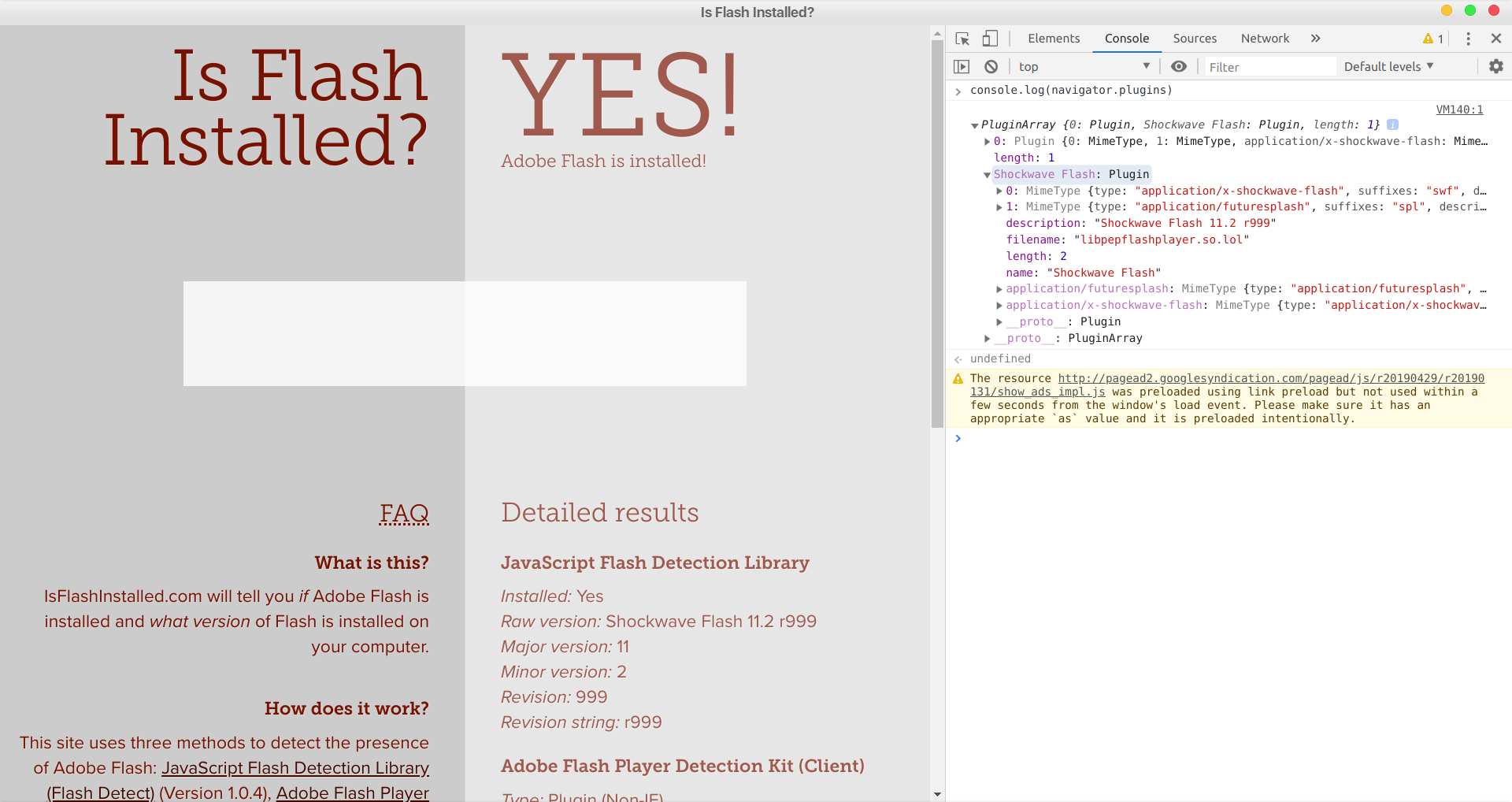Screen dimensions: 1512x802
Task: Click the "length: 2" property
Action: click(x=1036, y=257)
